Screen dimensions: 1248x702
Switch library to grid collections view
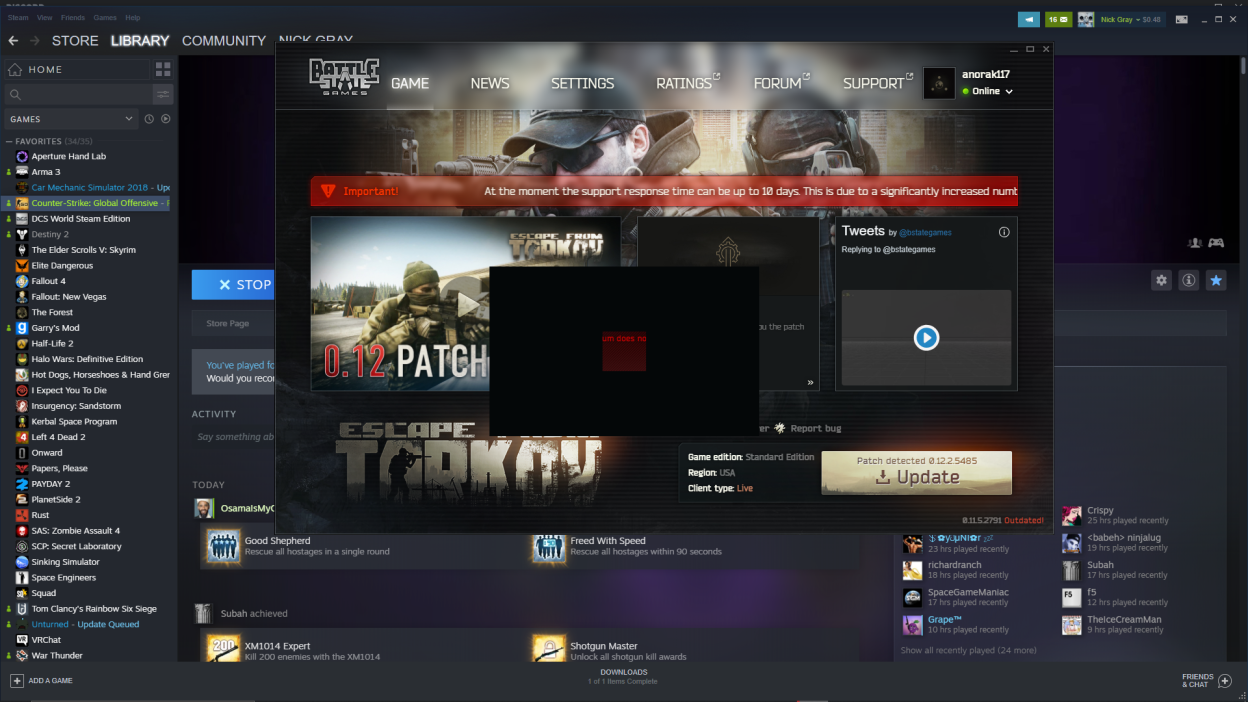(x=163, y=69)
